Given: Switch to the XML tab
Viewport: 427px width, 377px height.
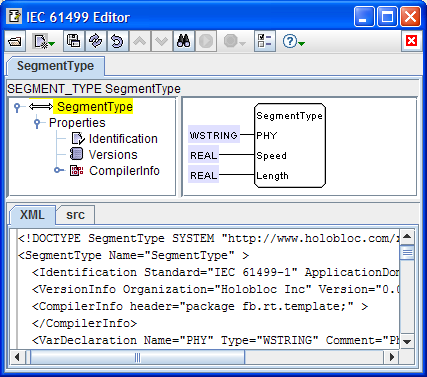Looking at the screenshot, I should click(x=32, y=215).
